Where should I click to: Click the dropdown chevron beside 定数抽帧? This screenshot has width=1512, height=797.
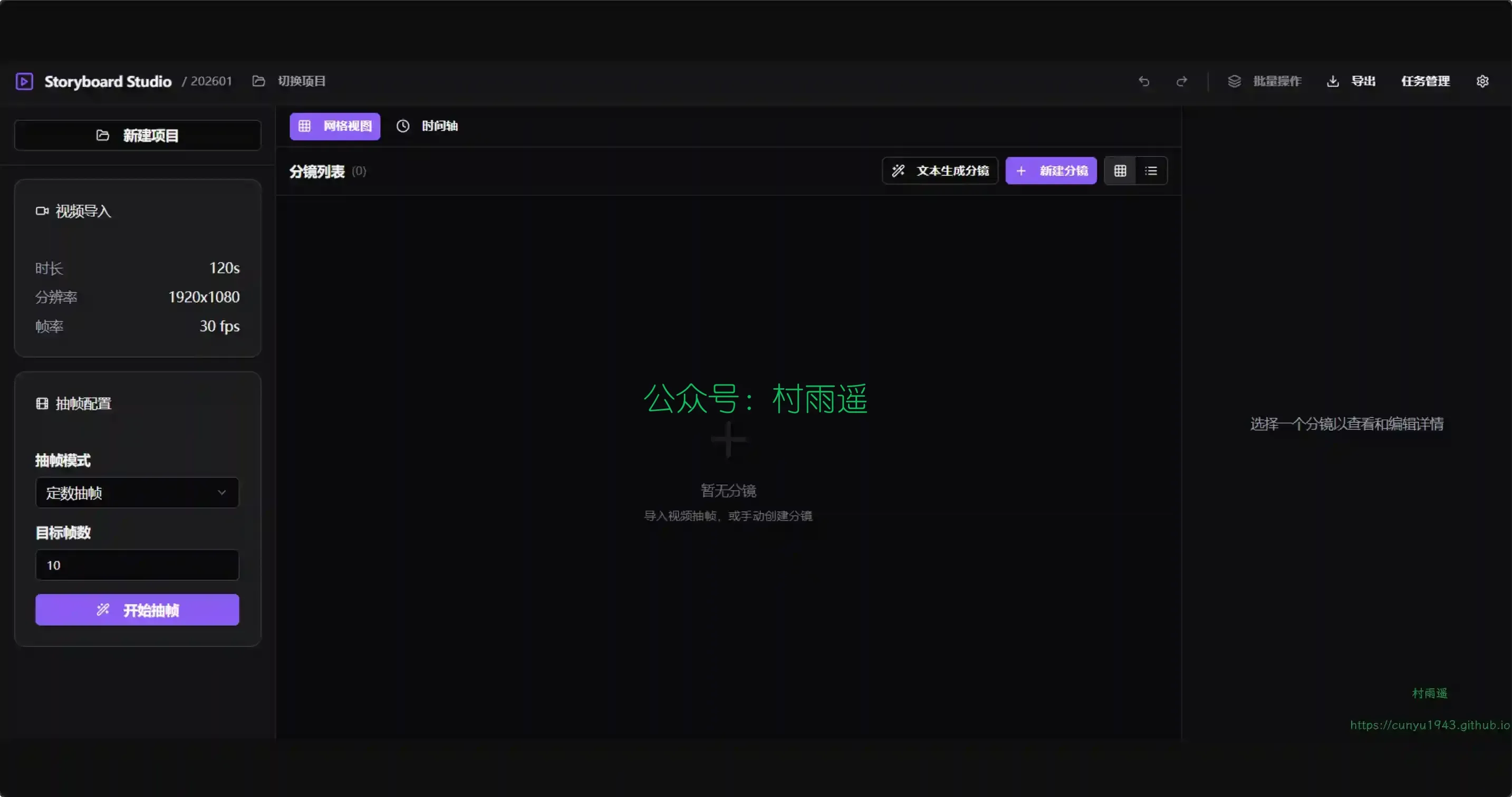point(221,493)
